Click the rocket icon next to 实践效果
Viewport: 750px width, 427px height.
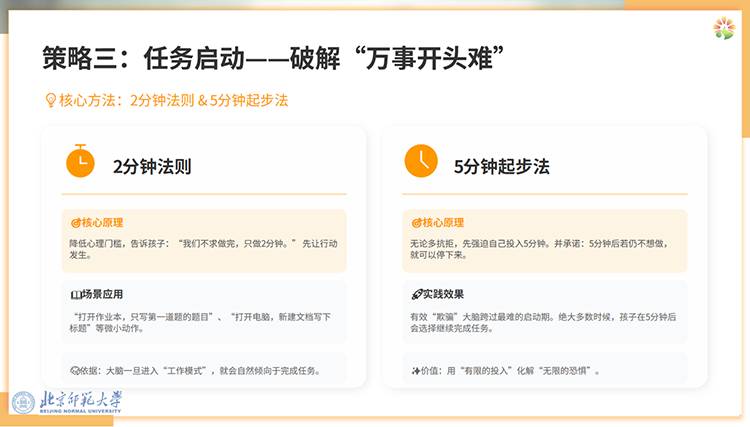416,295
